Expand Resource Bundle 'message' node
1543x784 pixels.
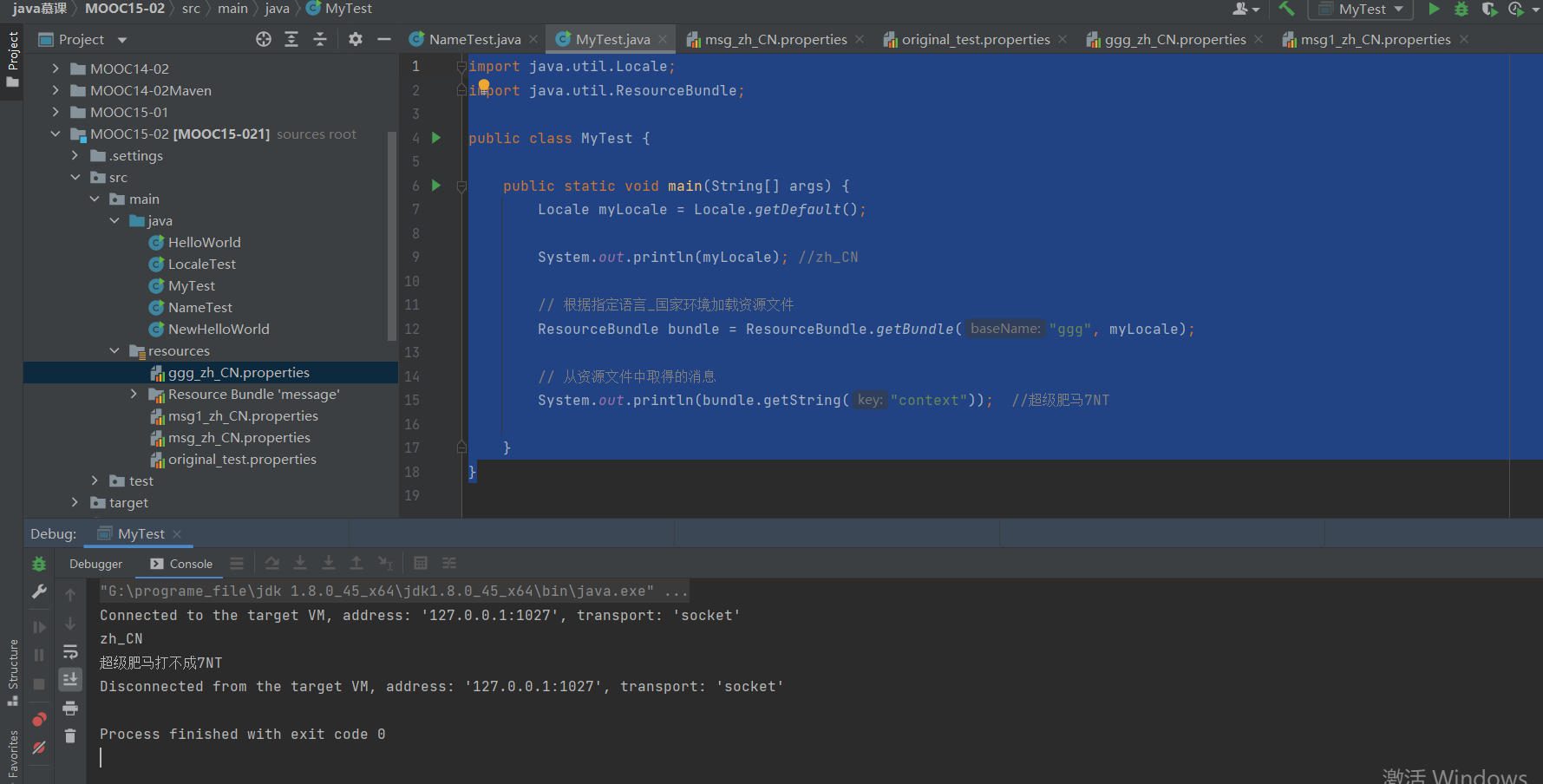[134, 394]
